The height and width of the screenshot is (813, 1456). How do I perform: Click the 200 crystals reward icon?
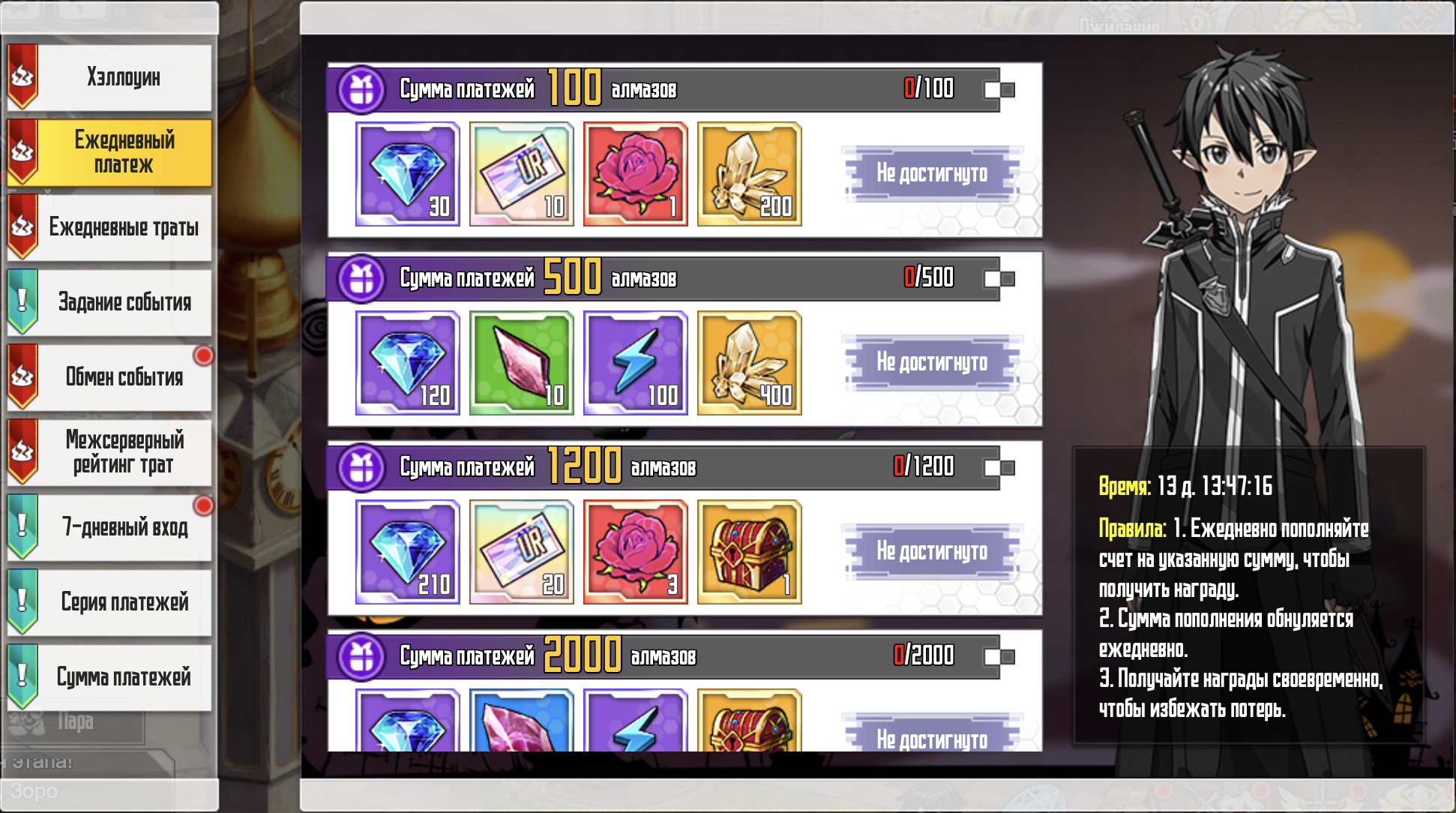[749, 174]
